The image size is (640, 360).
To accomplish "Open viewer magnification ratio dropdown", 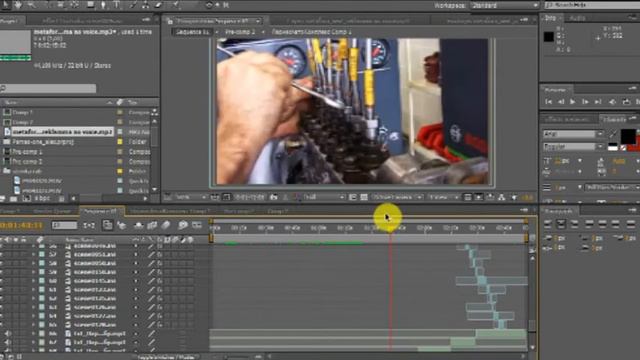I will tap(191, 197).
